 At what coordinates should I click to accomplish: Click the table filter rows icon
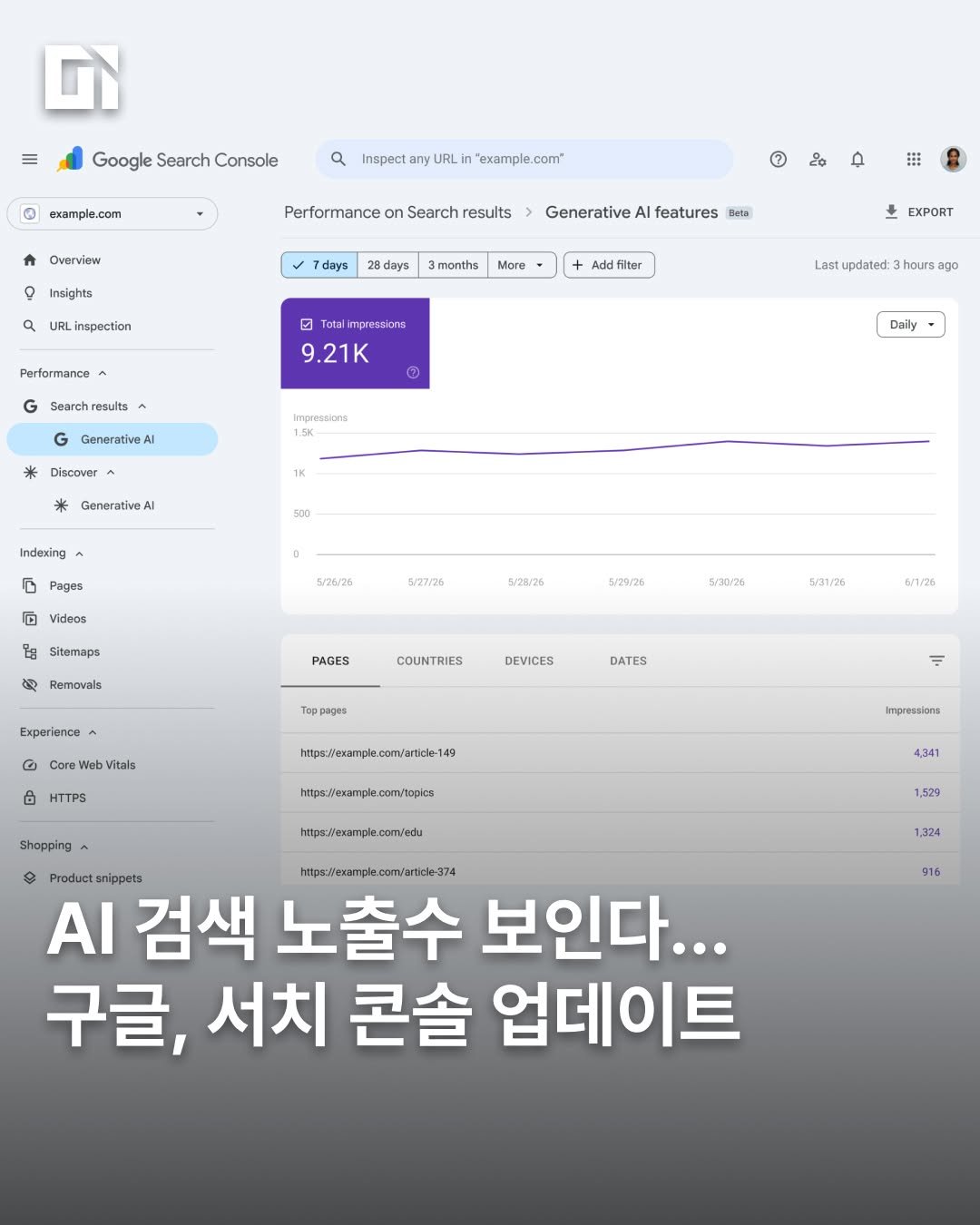coord(936,661)
